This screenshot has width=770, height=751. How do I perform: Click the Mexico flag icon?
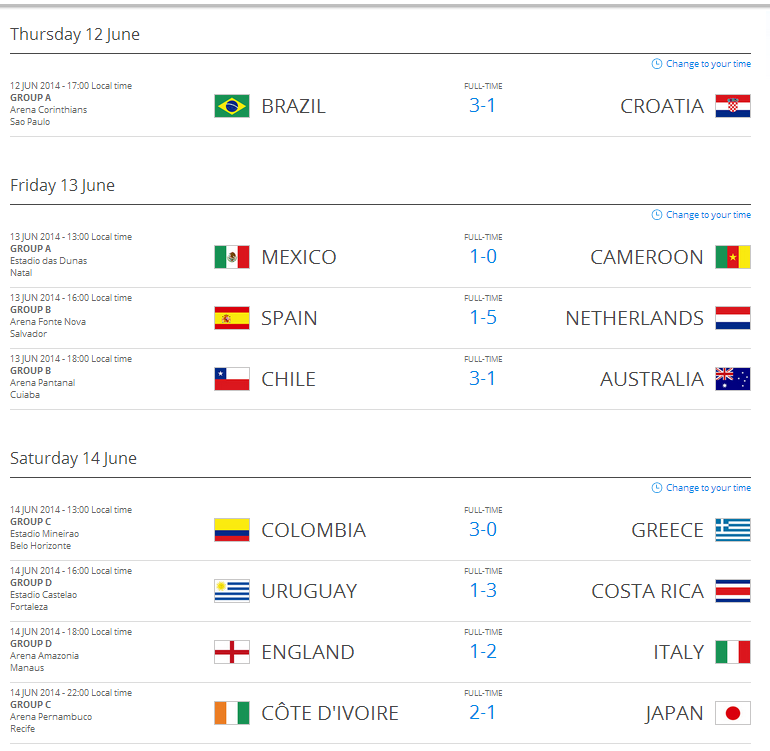[232, 257]
